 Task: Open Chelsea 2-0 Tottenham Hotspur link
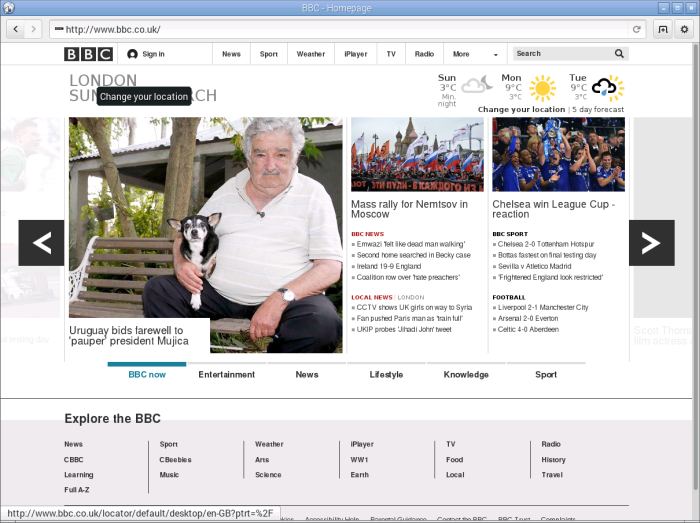click(546, 244)
